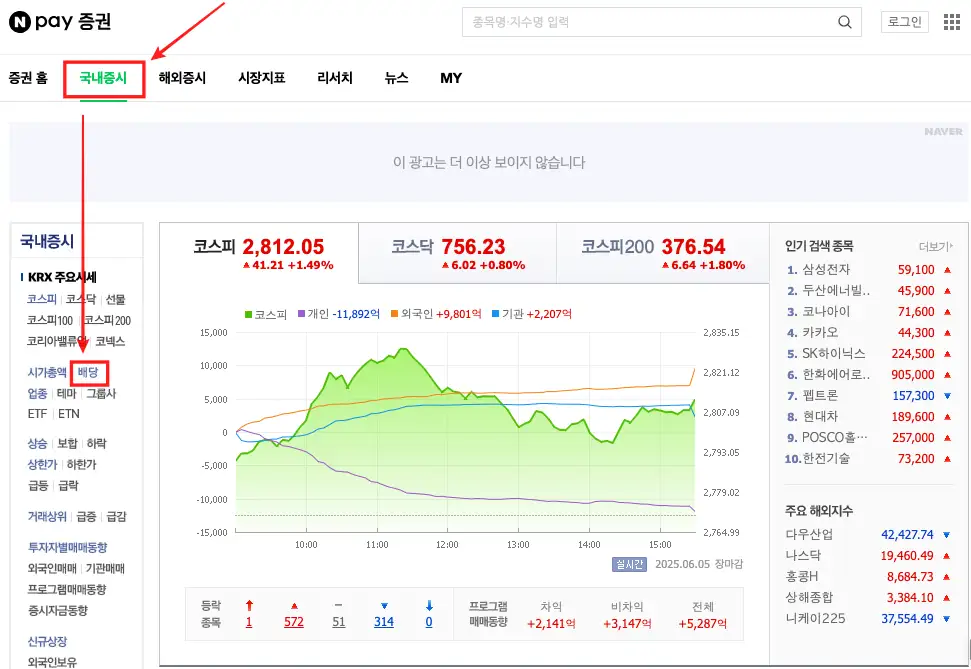Image resolution: width=971 pixels, height=669 pixels.
Task: Open the 국내증시 tab
Action: point(103,78)
